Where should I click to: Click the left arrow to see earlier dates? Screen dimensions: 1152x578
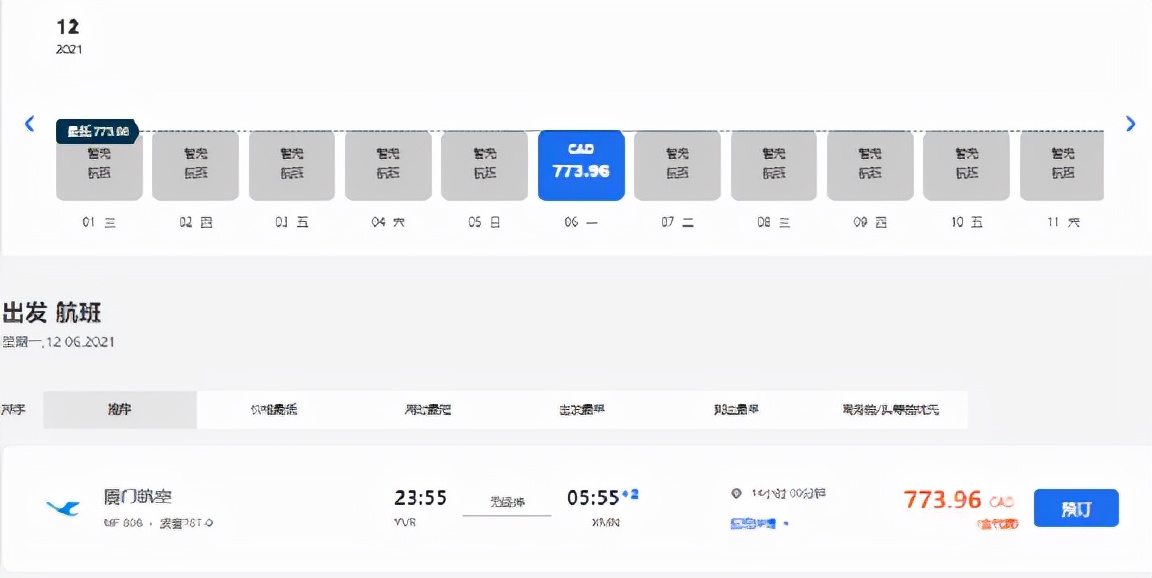coord(30,122)
